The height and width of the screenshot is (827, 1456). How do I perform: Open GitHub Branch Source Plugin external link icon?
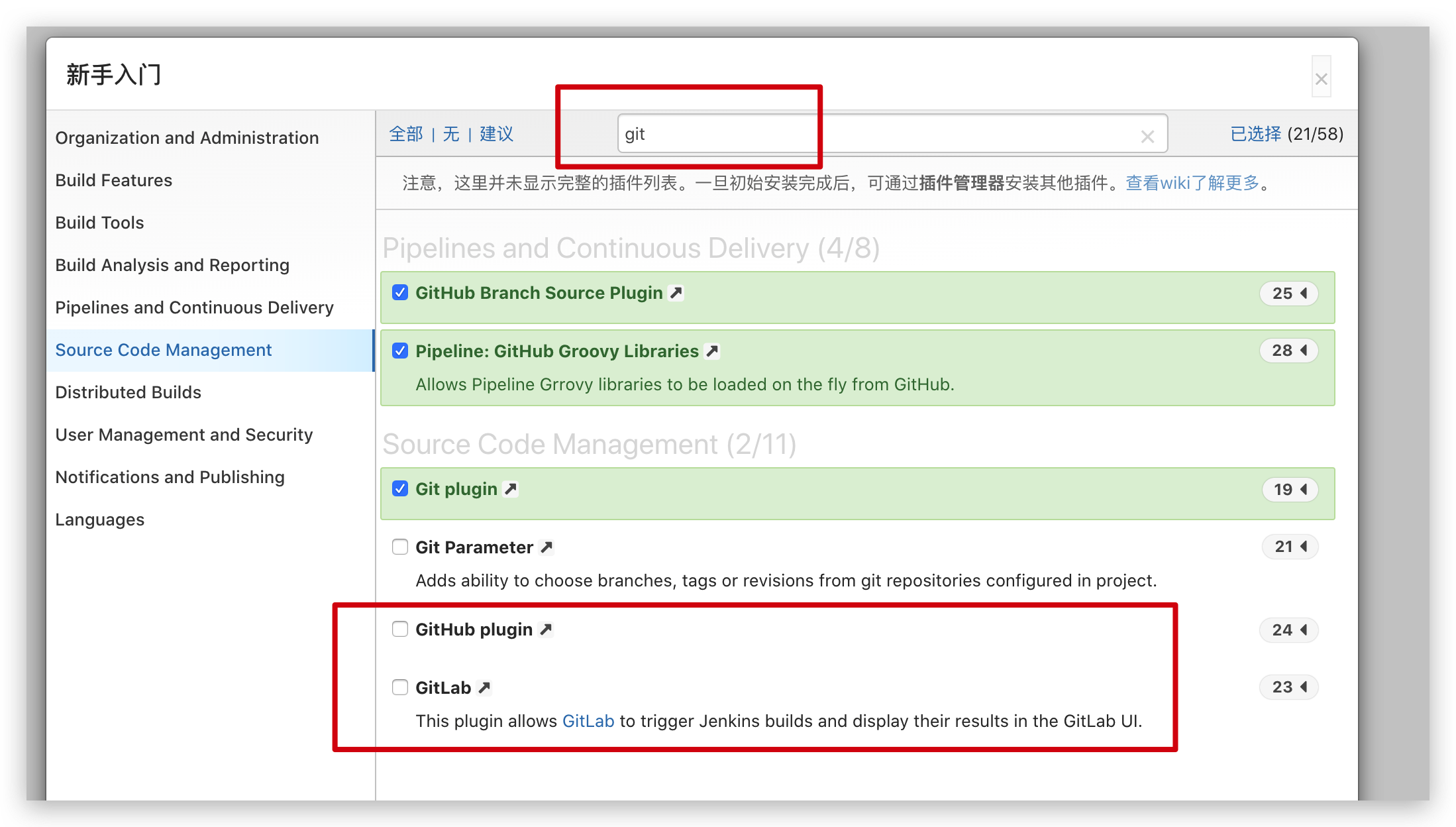676,293
